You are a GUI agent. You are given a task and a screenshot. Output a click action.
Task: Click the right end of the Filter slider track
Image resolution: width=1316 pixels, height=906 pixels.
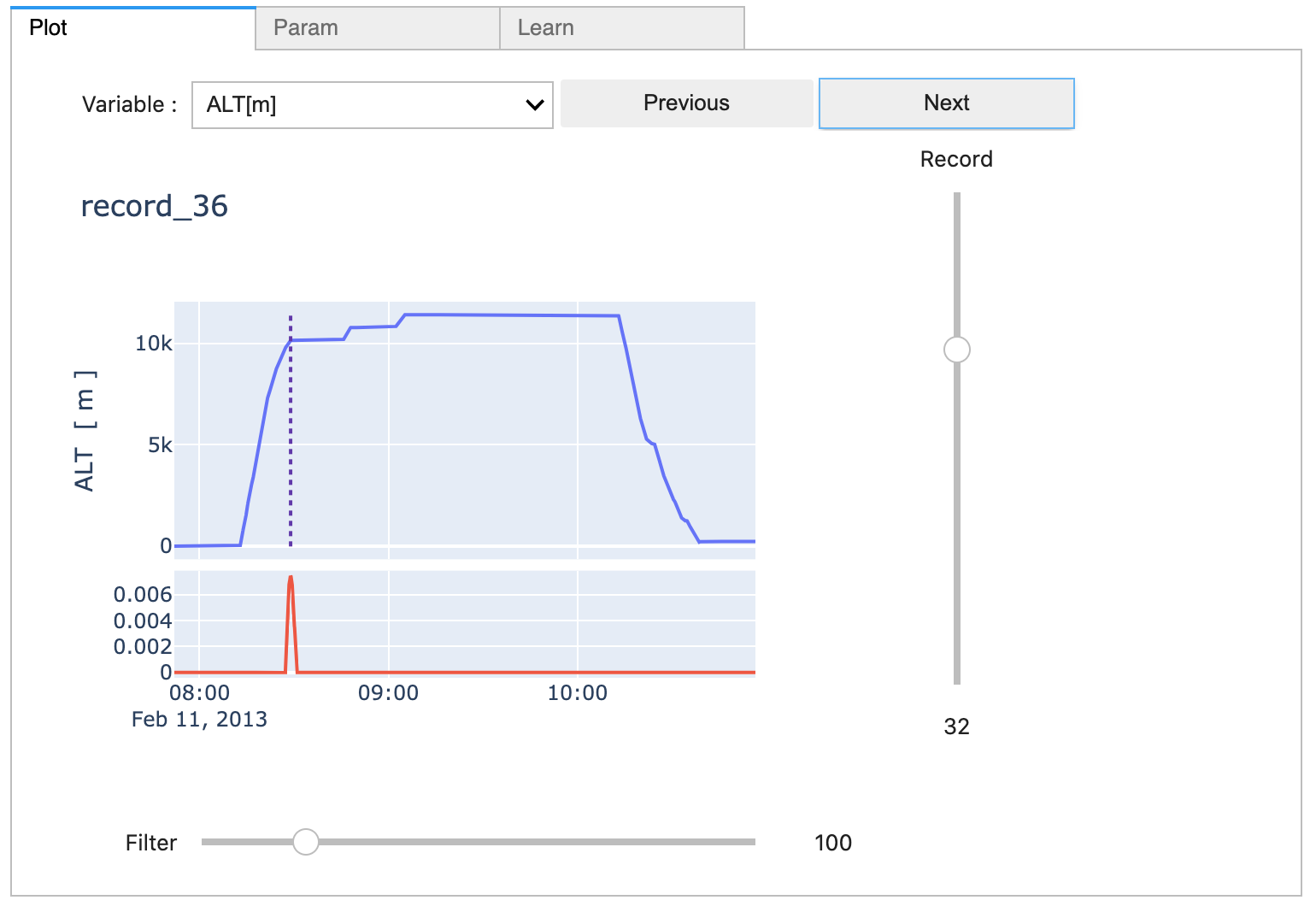(x=752, y=842)
